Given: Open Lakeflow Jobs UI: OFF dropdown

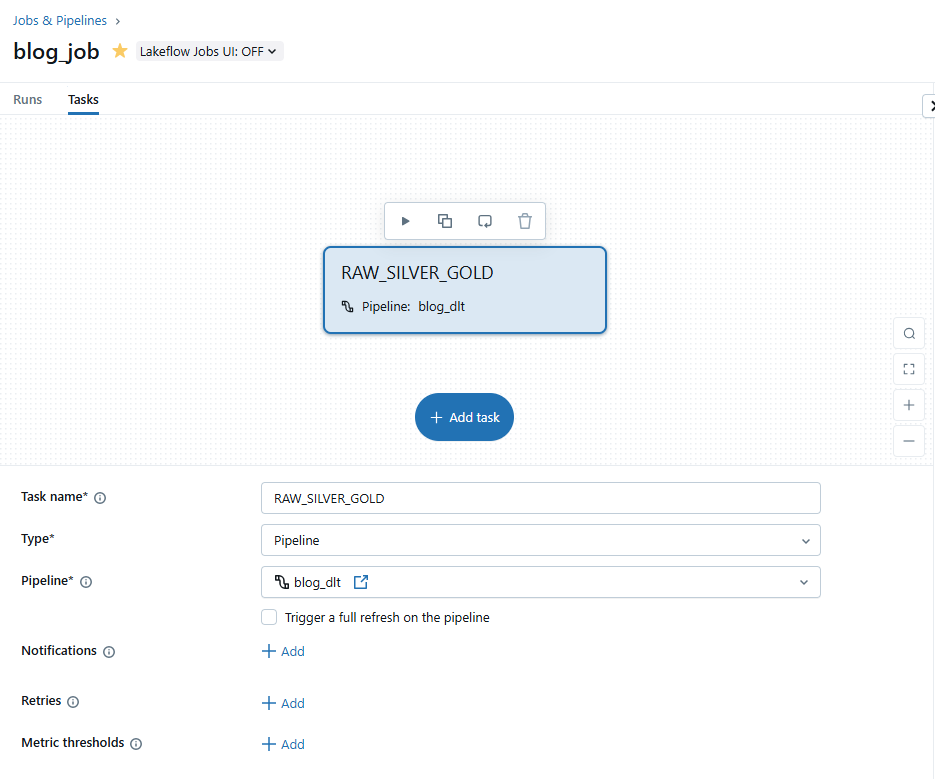Looking at the screenshot, I should click(x=210, y=51).
